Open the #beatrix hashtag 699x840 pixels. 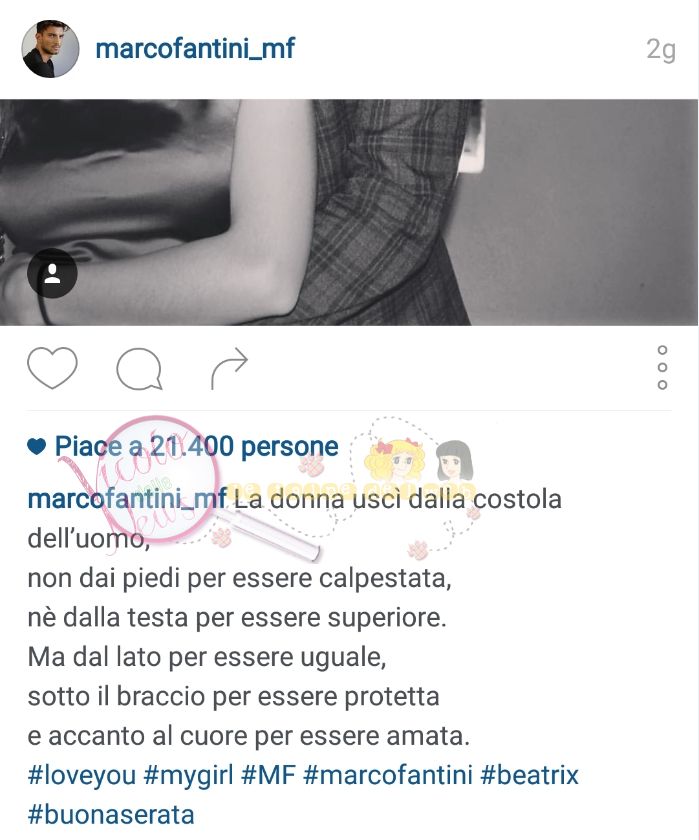coord(530,775)
